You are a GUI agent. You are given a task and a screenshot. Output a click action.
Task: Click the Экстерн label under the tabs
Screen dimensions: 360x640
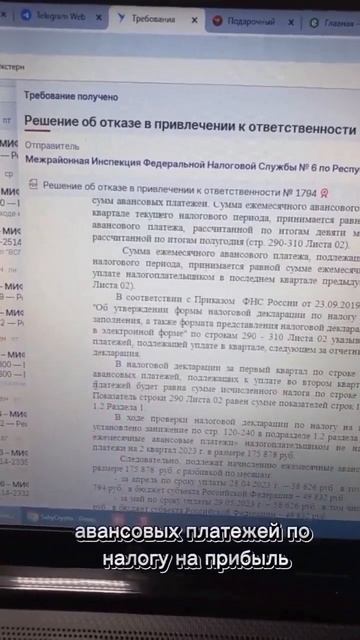click(x=12, y=67)
